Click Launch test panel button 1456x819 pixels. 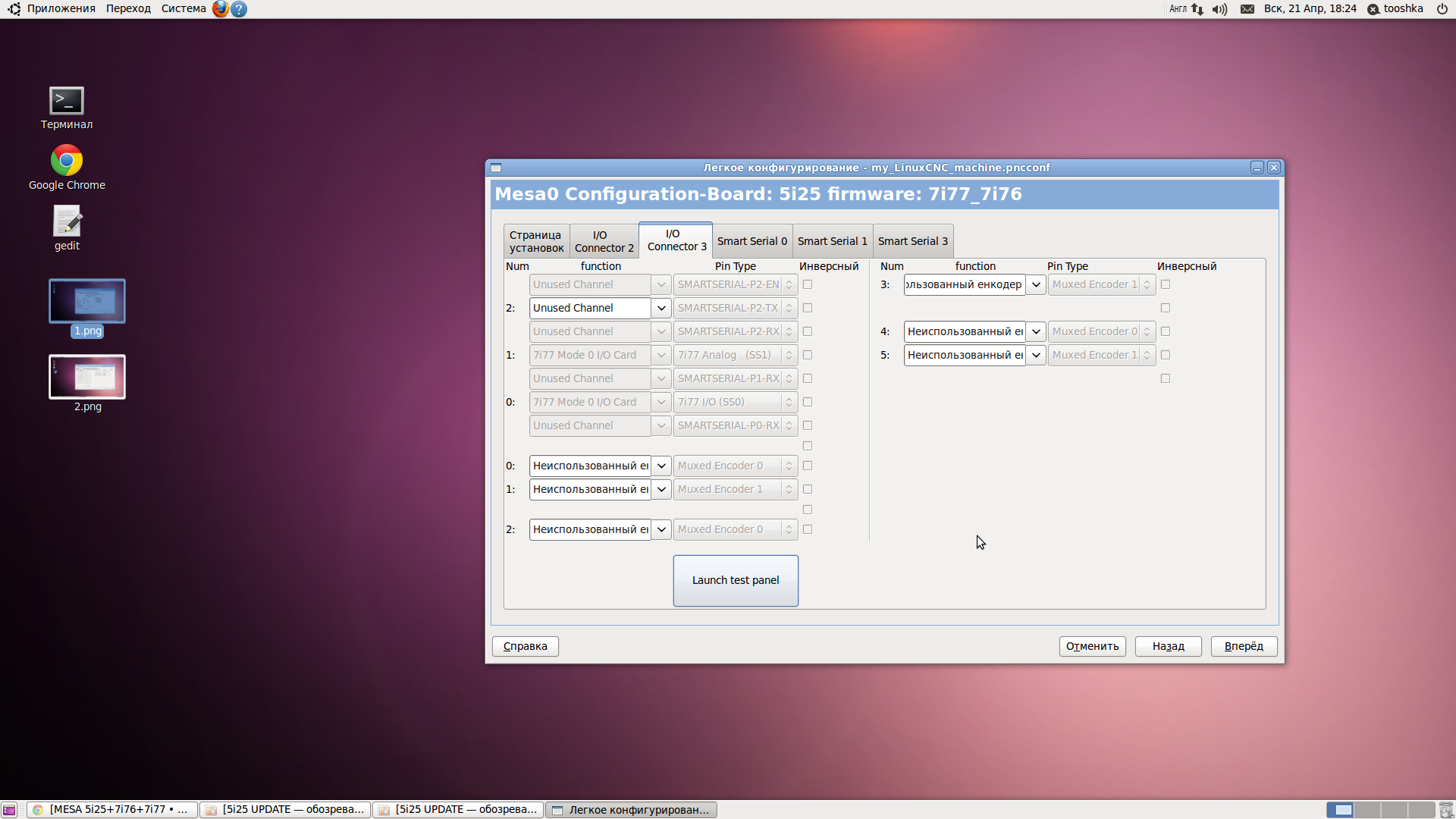pos(736,580)
